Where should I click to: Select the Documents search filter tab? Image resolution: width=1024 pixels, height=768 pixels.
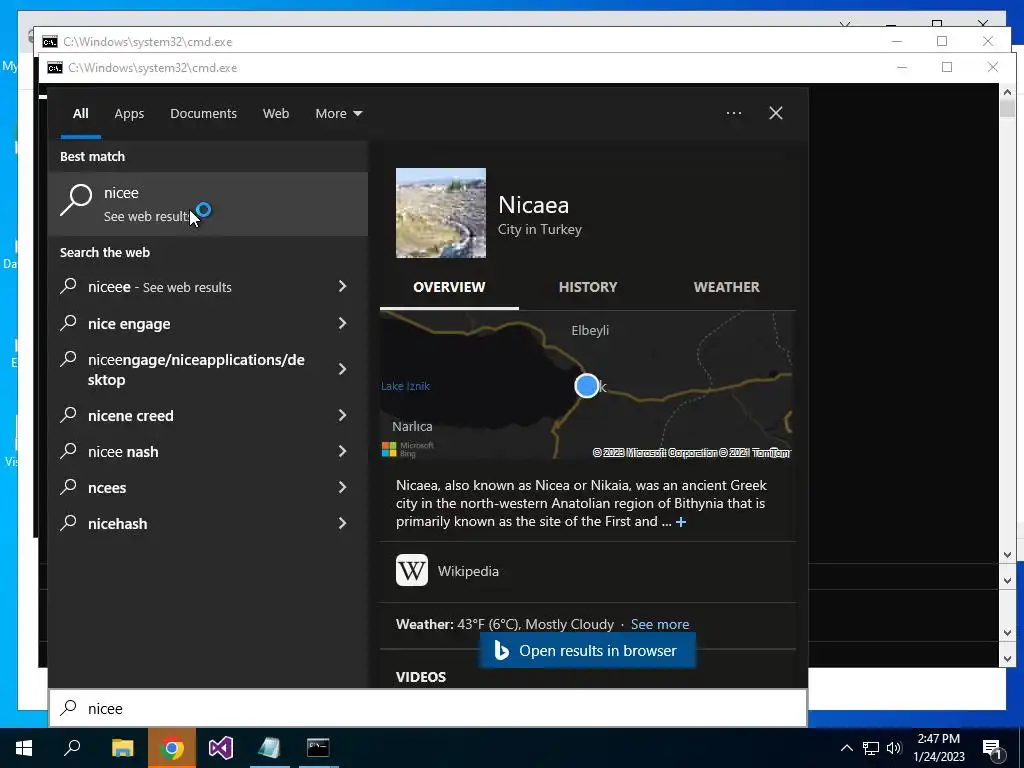click(203, 114)
